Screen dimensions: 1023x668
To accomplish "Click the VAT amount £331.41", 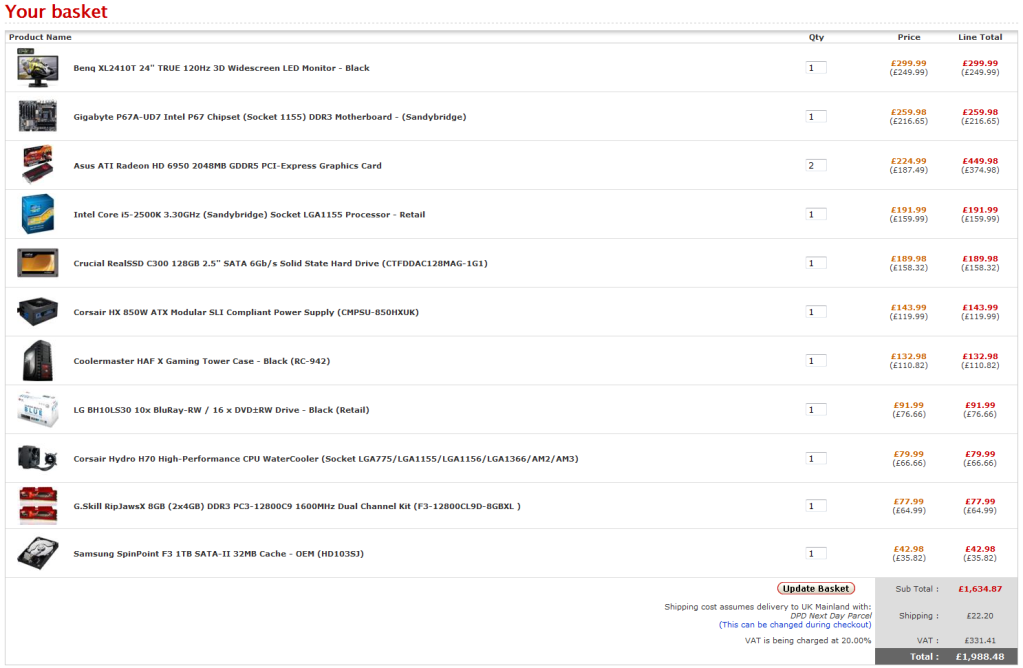I will tap(980, 641).
